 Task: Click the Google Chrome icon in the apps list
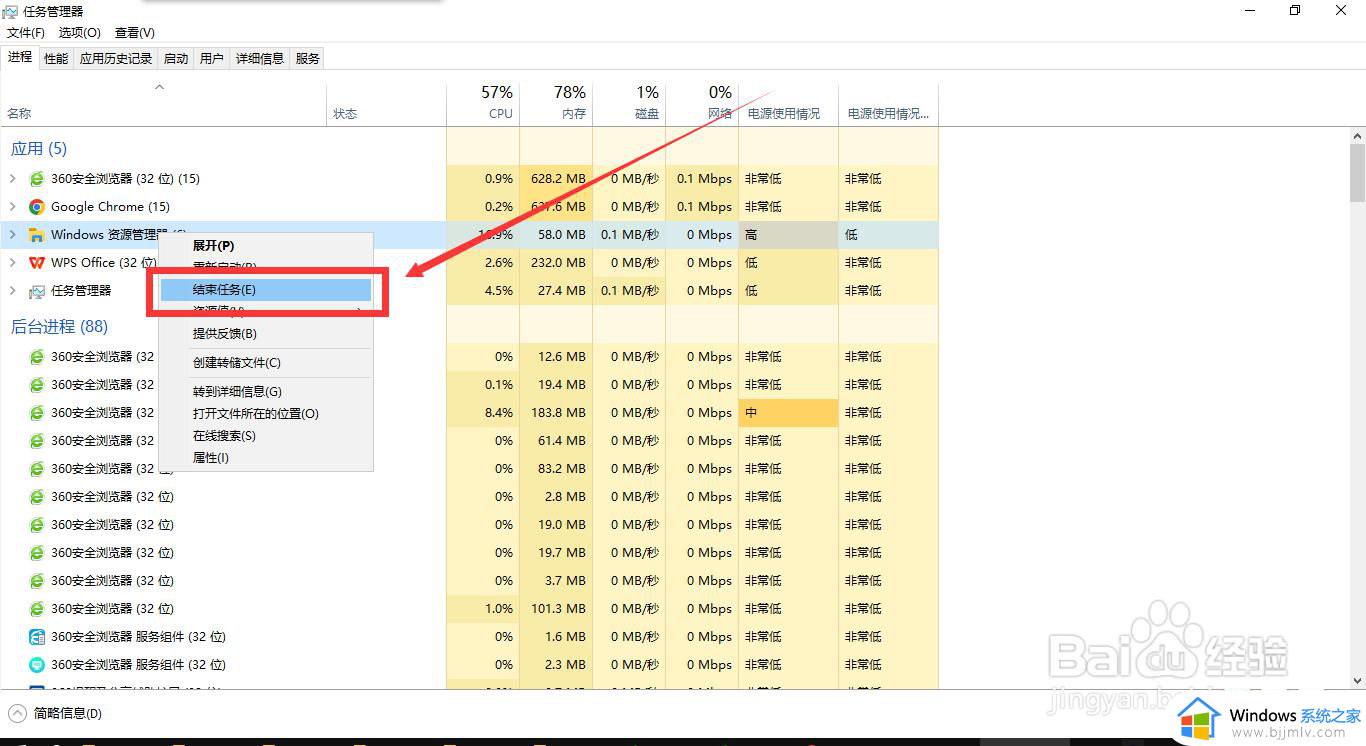pos(37,207)
